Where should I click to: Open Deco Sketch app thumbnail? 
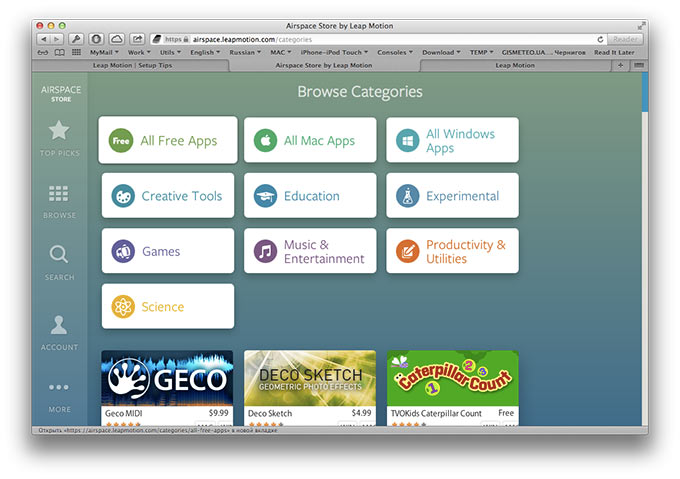(x=310, y=378)
